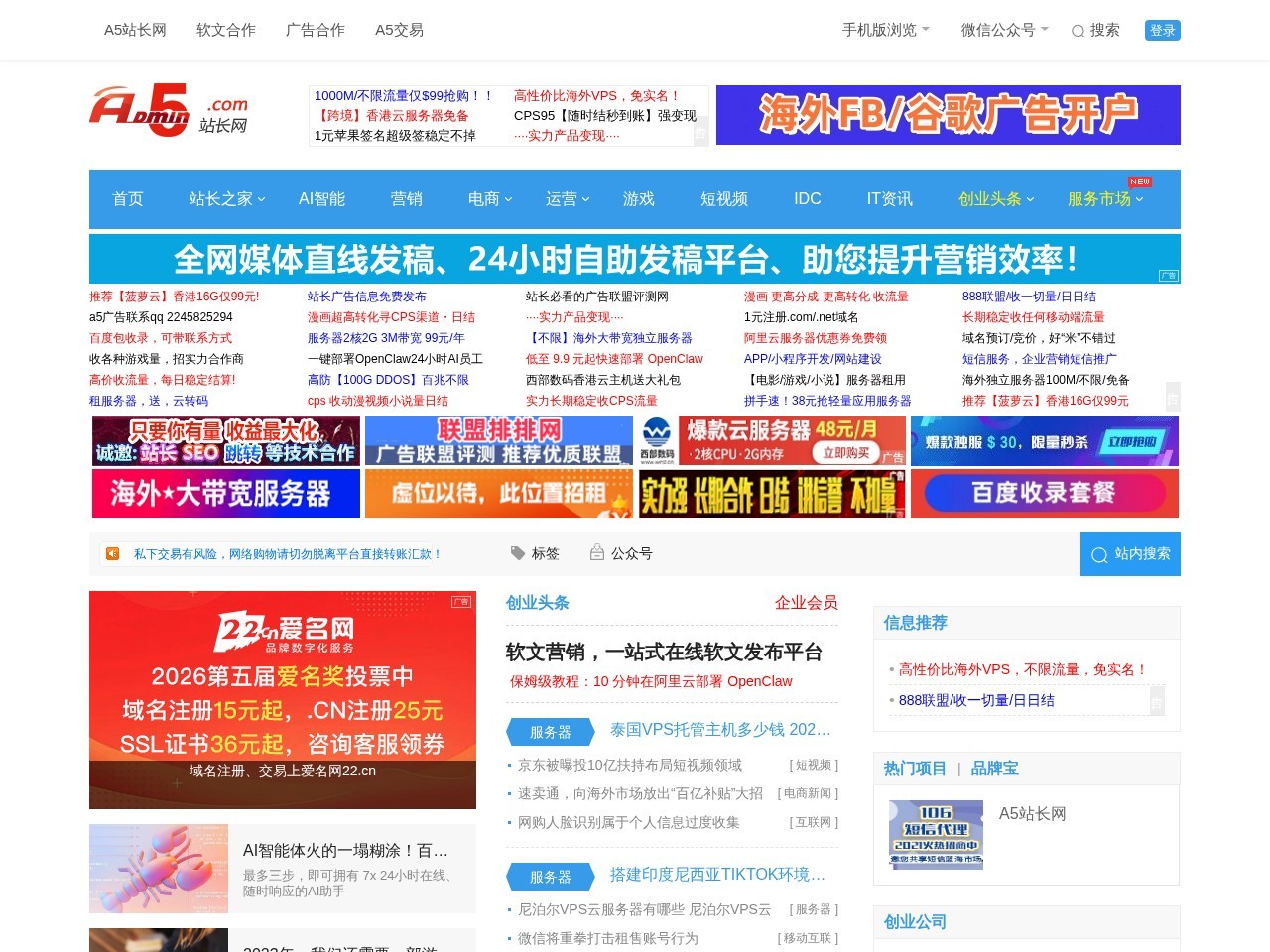This screenshot has width=1270, height=952.
Task: Click the magnifier icon inside 站内搜索 button
Action: click(x=1099, y=554)
